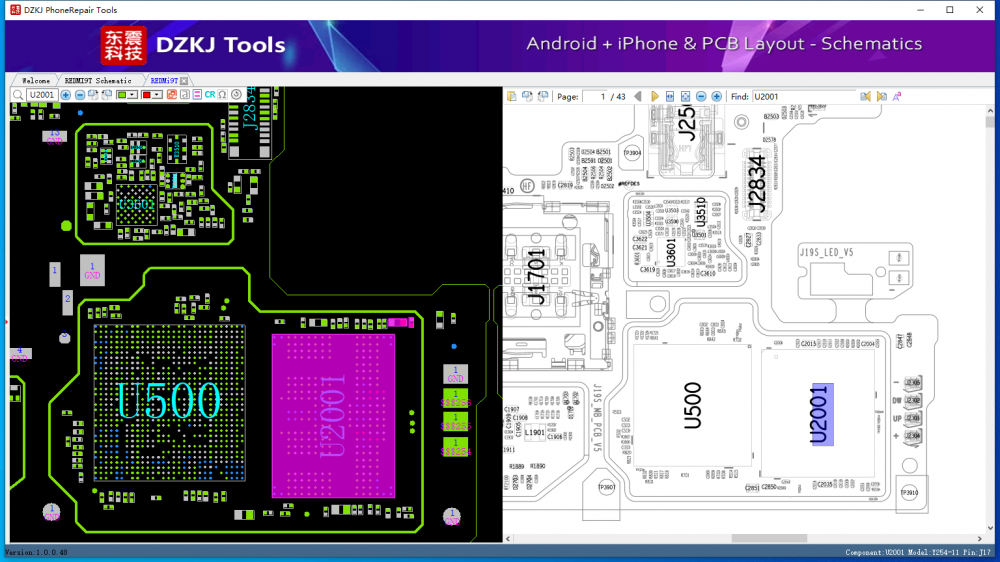Open the REDMI9T Schematic tab
The width and height of the screenshot is (1000, 562).
(x=97, y=80)
